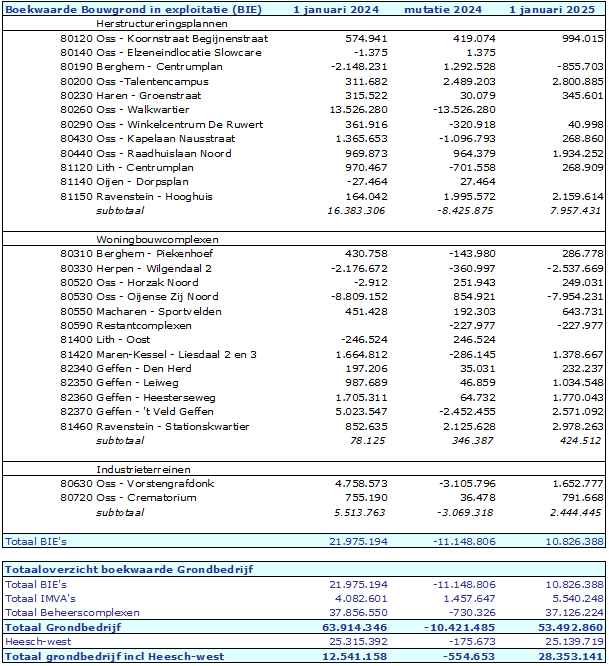609x666 pixels.
Task: Select heading 'Totaaloverzicht boekwaarde Grondbedrijf'
Action: [129, 570]
